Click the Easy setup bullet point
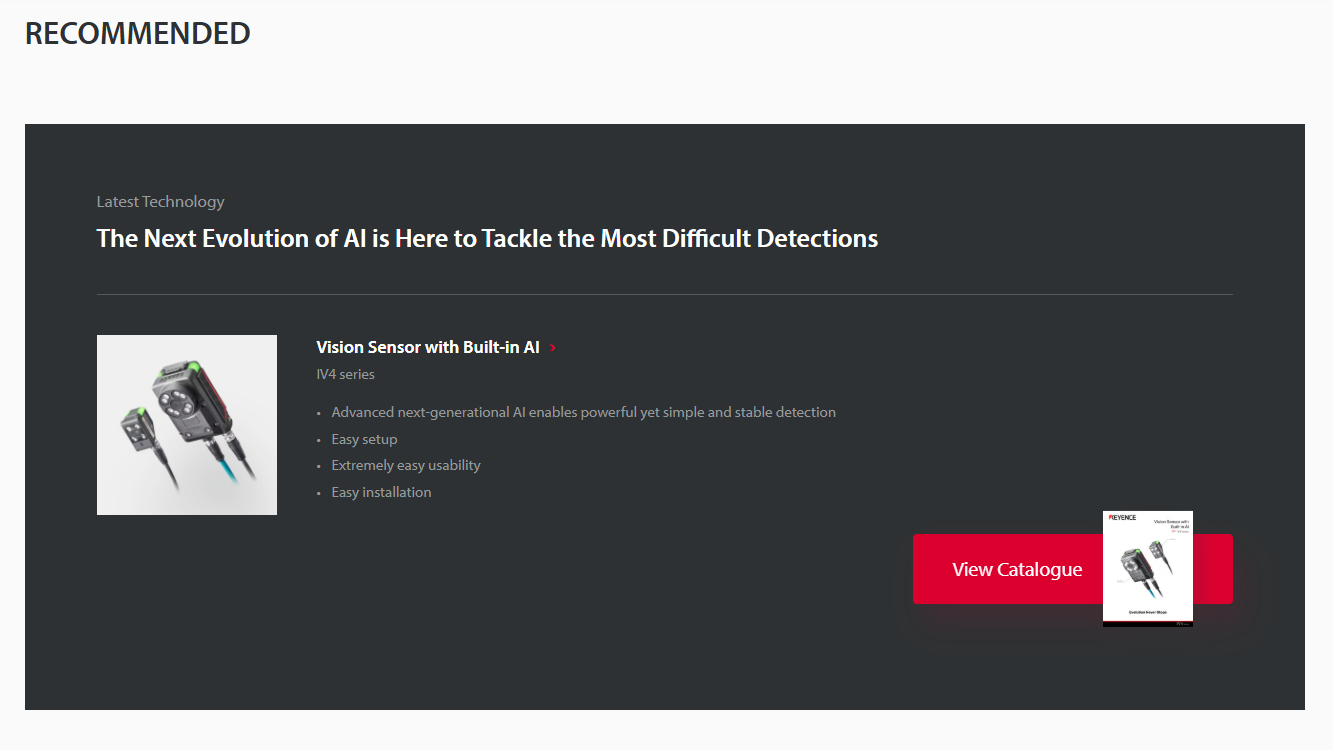The image size is (1333, 750). pyautogui.click(x=364, y=439)
